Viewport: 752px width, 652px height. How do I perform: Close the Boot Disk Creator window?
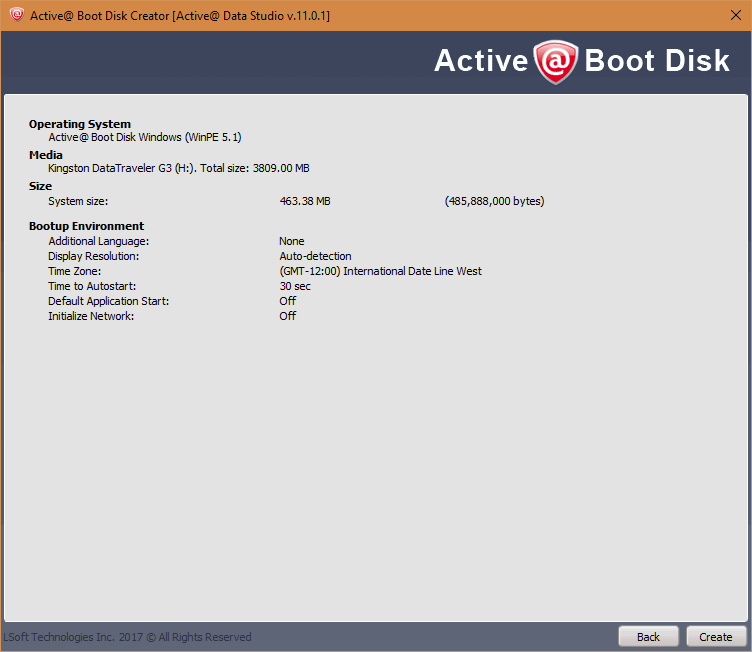(735, 15)
